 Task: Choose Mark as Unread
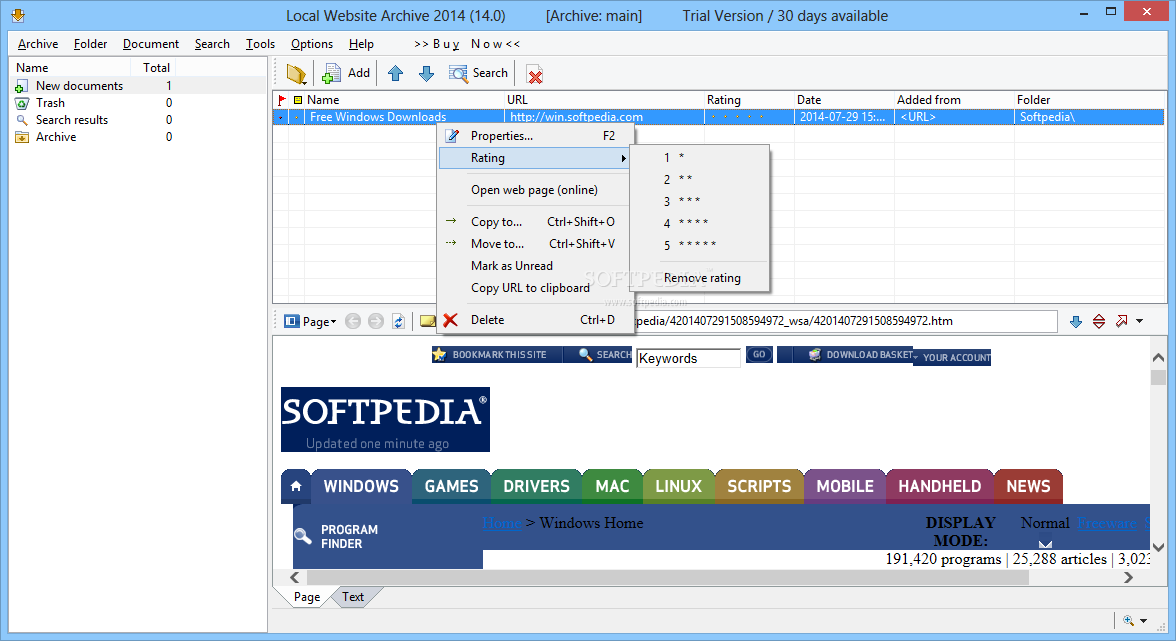pyautogui.click(x=536, y=266)
